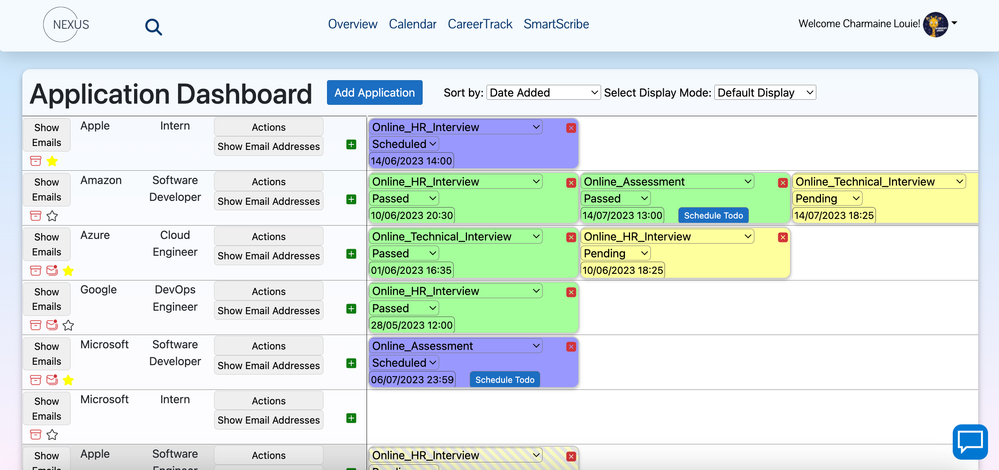Archive the Google DevOps Engineer application
This screenshot has width=999, height=470.
tap(36, 325)
